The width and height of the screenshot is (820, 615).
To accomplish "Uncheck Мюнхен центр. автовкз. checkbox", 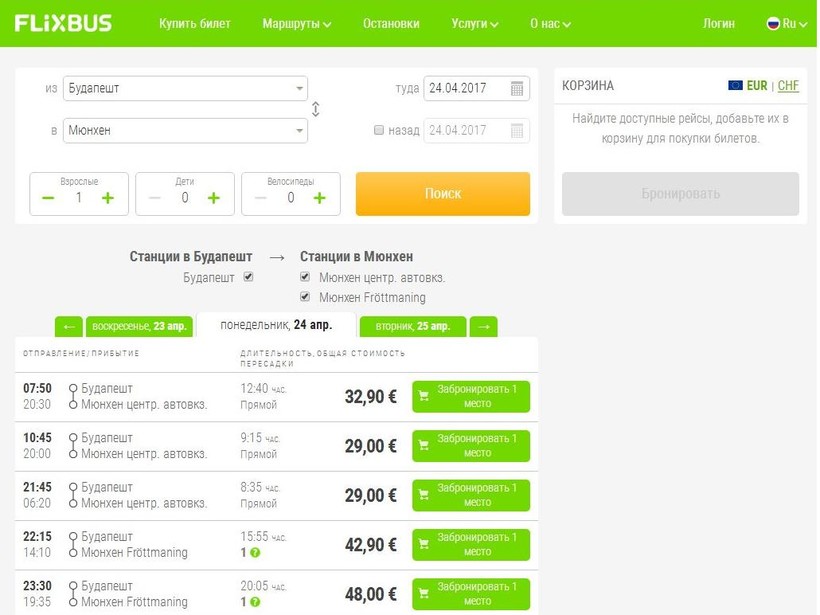I will point(305,277).
